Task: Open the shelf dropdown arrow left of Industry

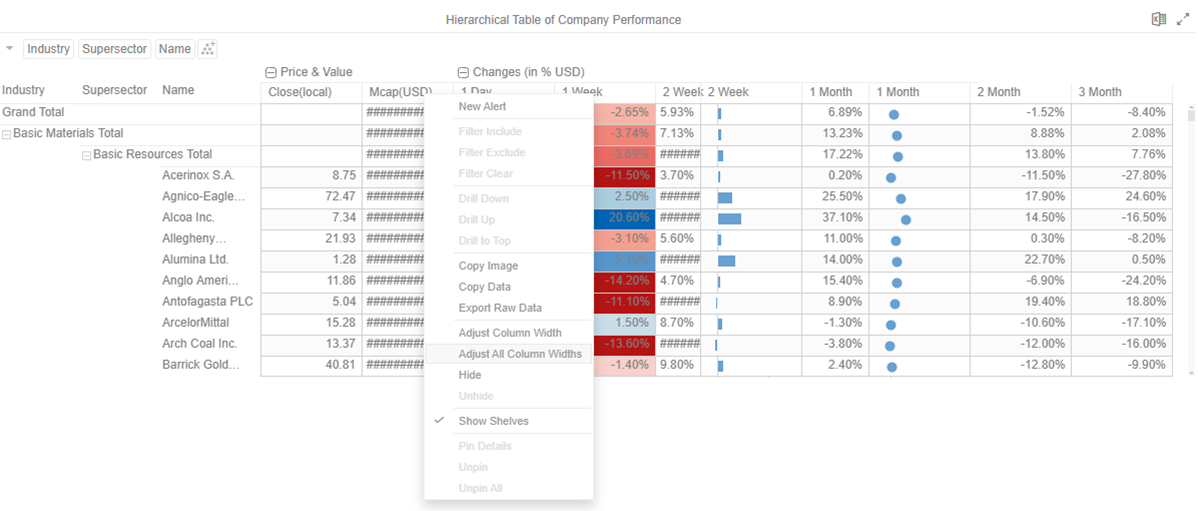Action: point(10,48)
